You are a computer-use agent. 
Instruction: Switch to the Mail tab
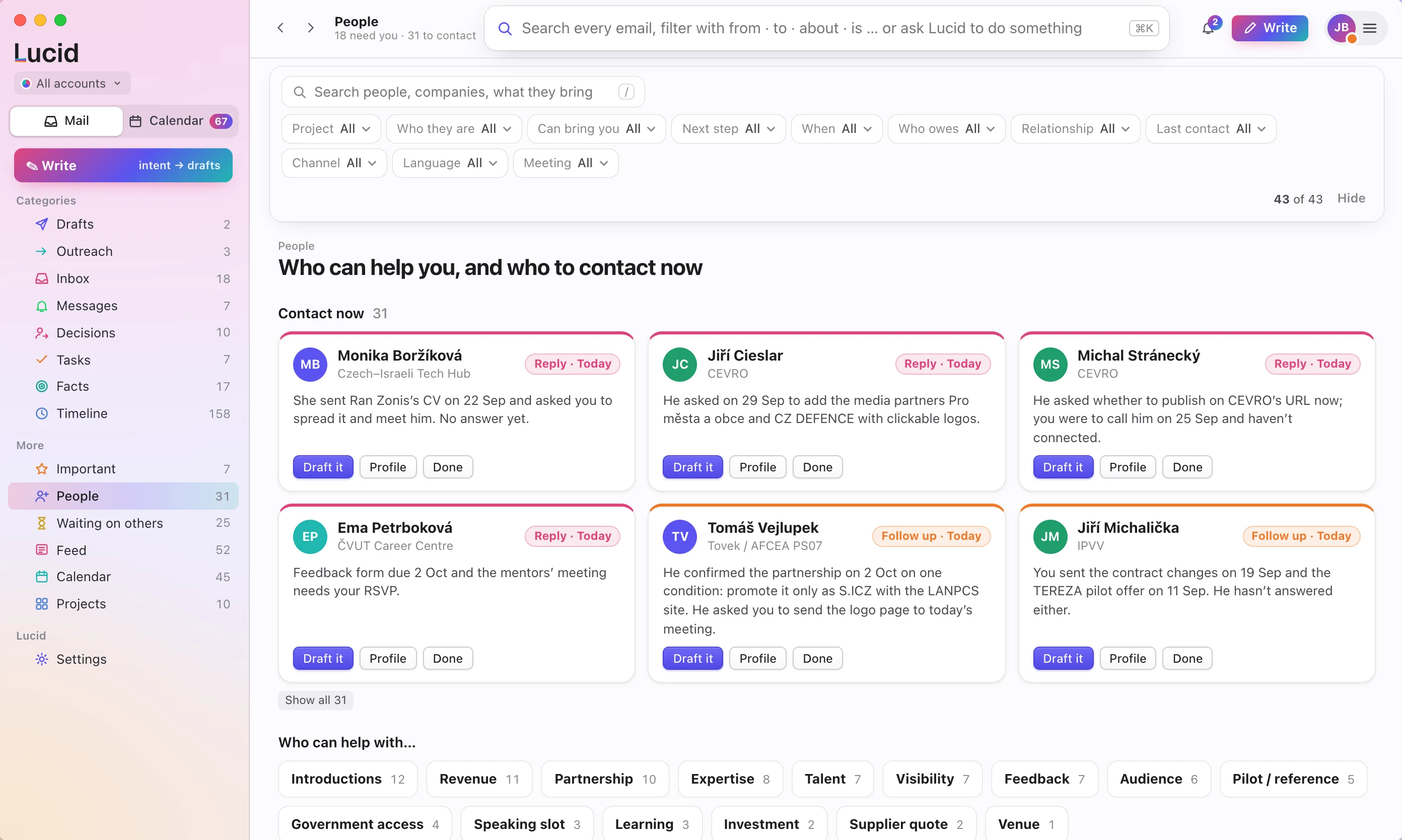click(67, 121)
